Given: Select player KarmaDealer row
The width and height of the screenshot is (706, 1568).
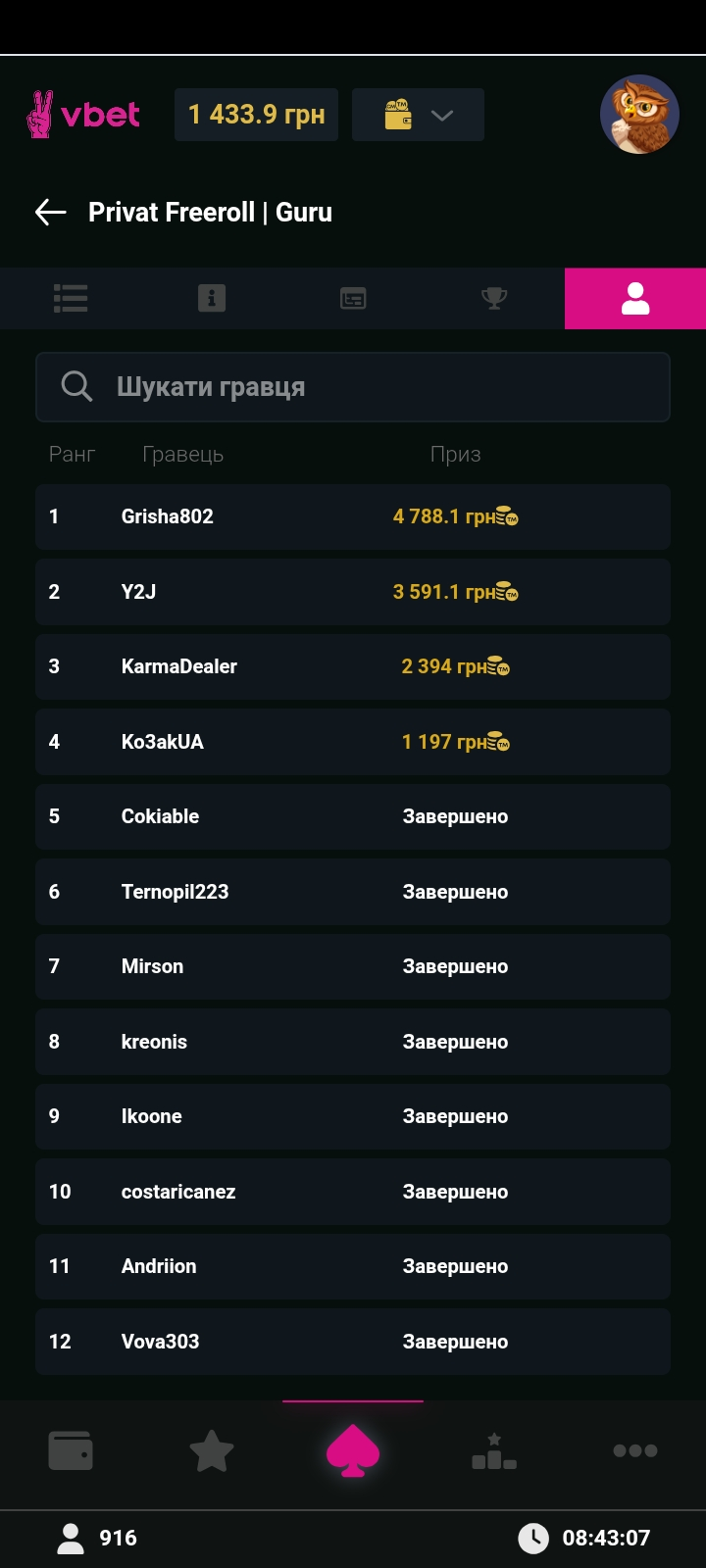Looking at the screenshot, I should point(353,666).
